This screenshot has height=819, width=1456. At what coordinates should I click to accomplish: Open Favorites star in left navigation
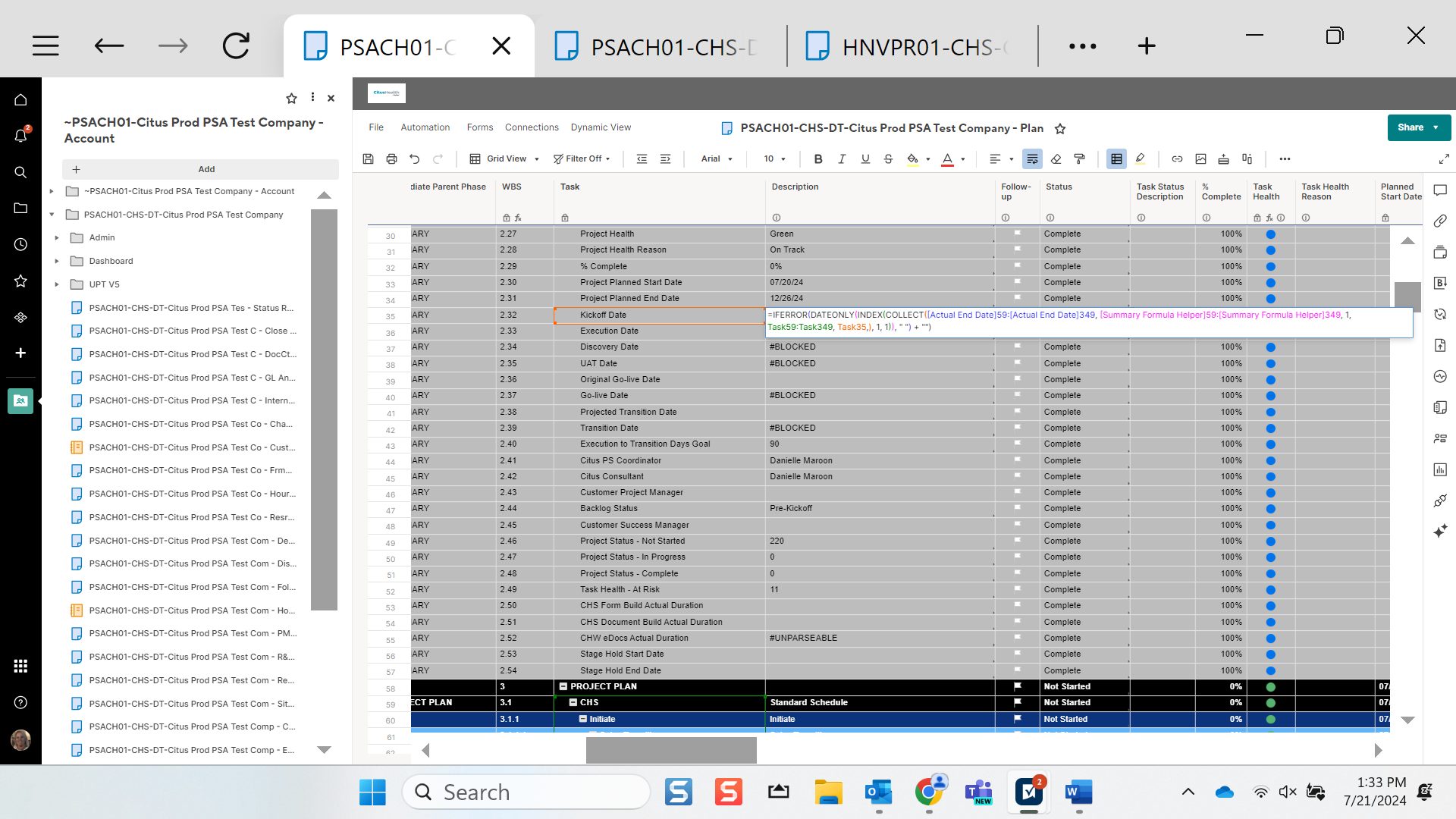click(x=20, y=281)
